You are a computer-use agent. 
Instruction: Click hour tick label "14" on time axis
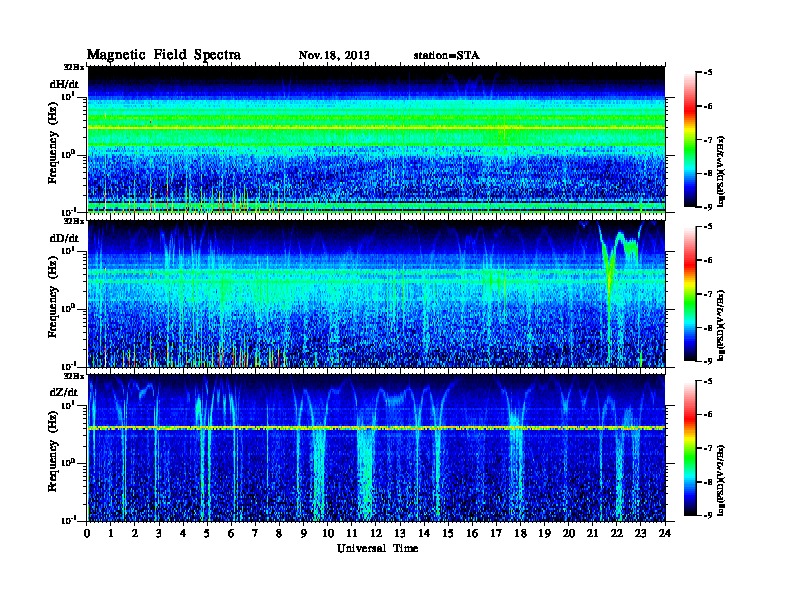point(424,533)
